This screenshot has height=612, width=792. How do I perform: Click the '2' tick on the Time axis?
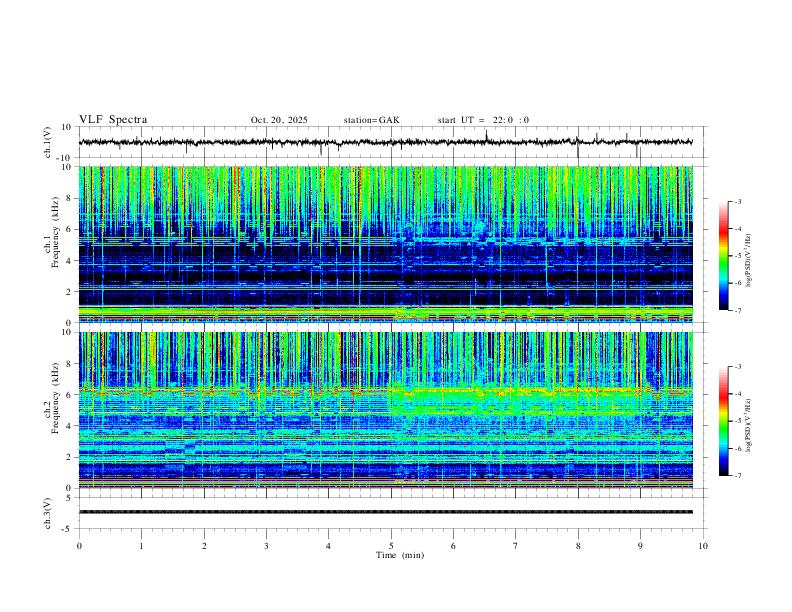click(x=204, y=546)
